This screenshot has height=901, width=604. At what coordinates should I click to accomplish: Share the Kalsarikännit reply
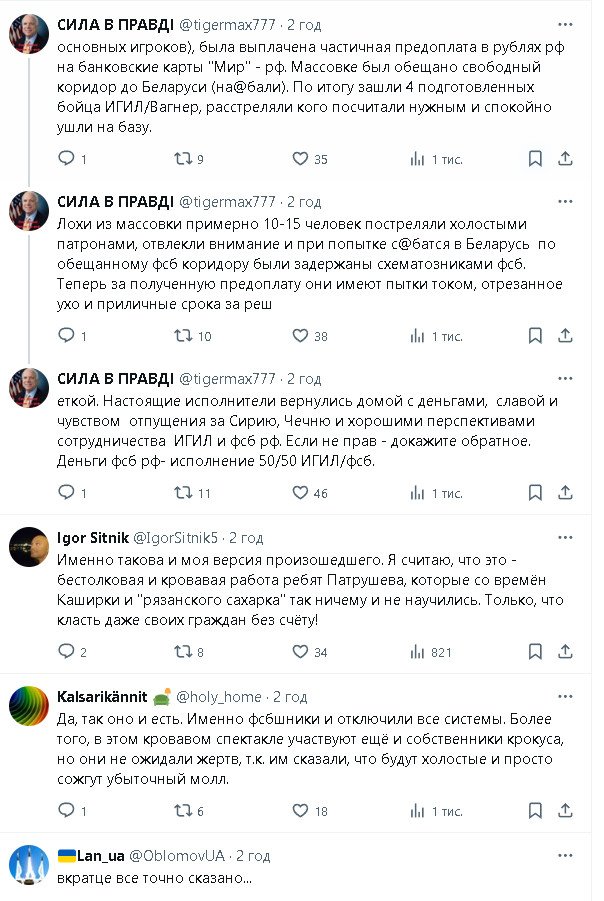[x=565, y=810]
